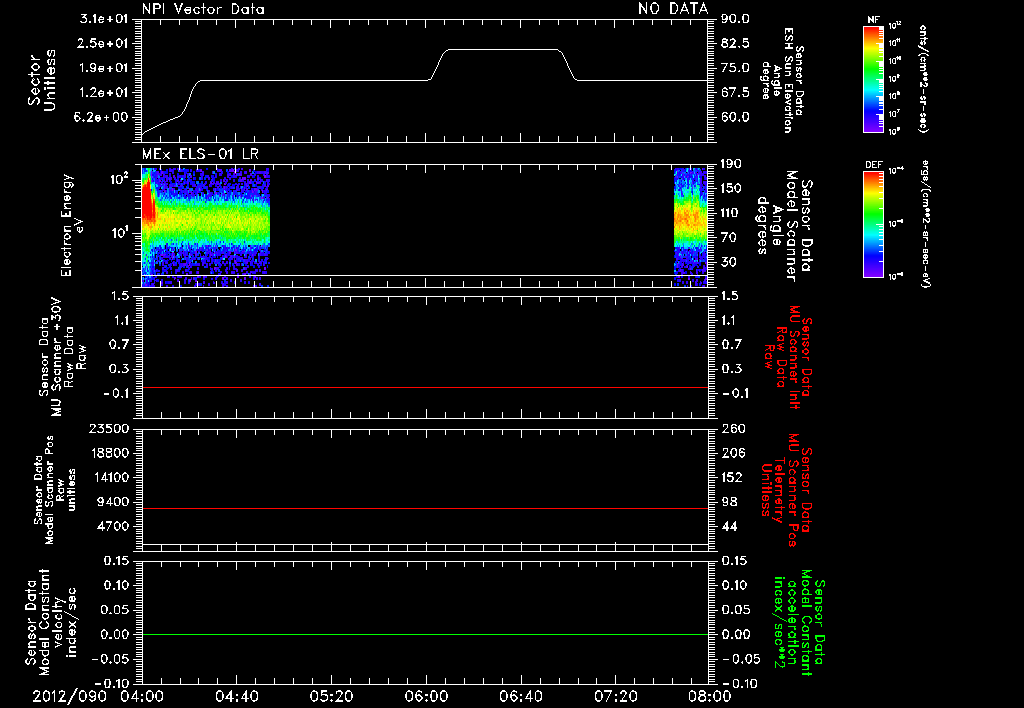
Task: Click the 'ESH Sun Elevation Angle' axis title
Action: 784,80
